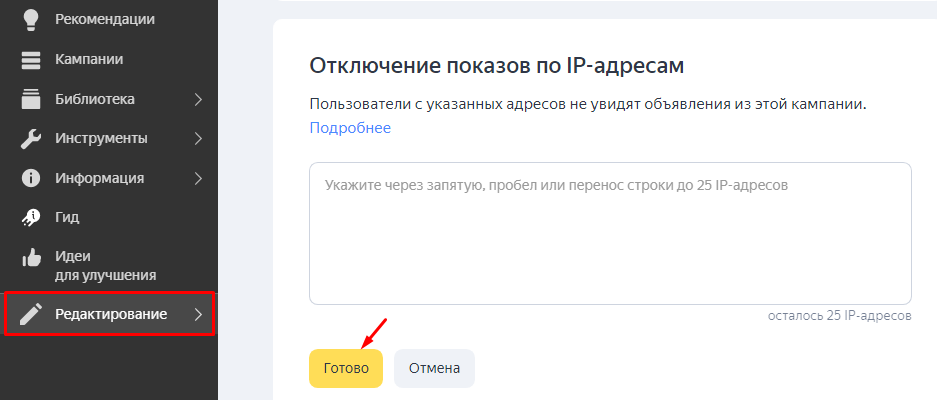
Task: Expand the Редактирование submenu chevron
Action: click(198, 315)
